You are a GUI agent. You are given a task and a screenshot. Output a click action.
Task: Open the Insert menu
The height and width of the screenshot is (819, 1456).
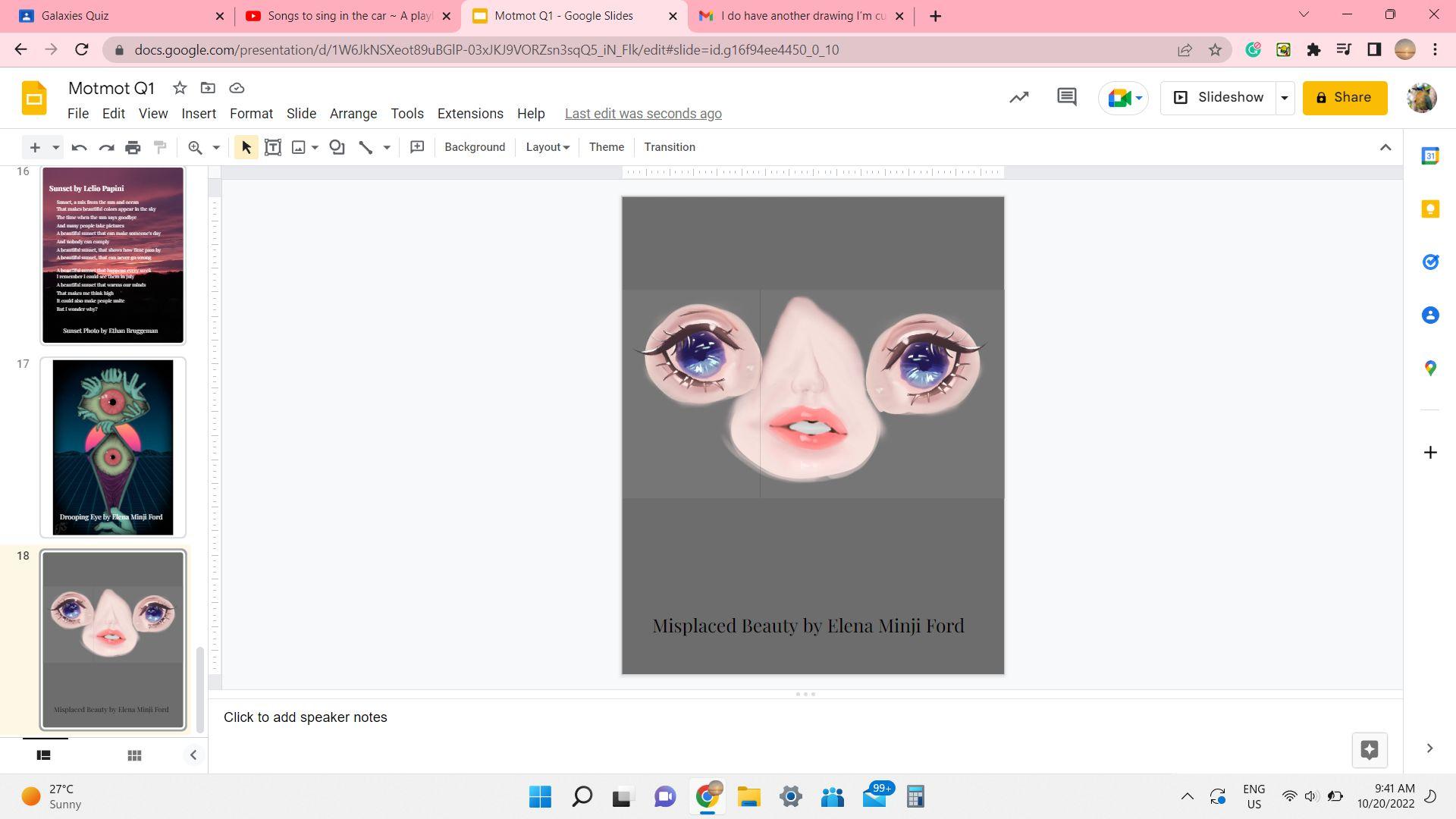tap(199, 114)
